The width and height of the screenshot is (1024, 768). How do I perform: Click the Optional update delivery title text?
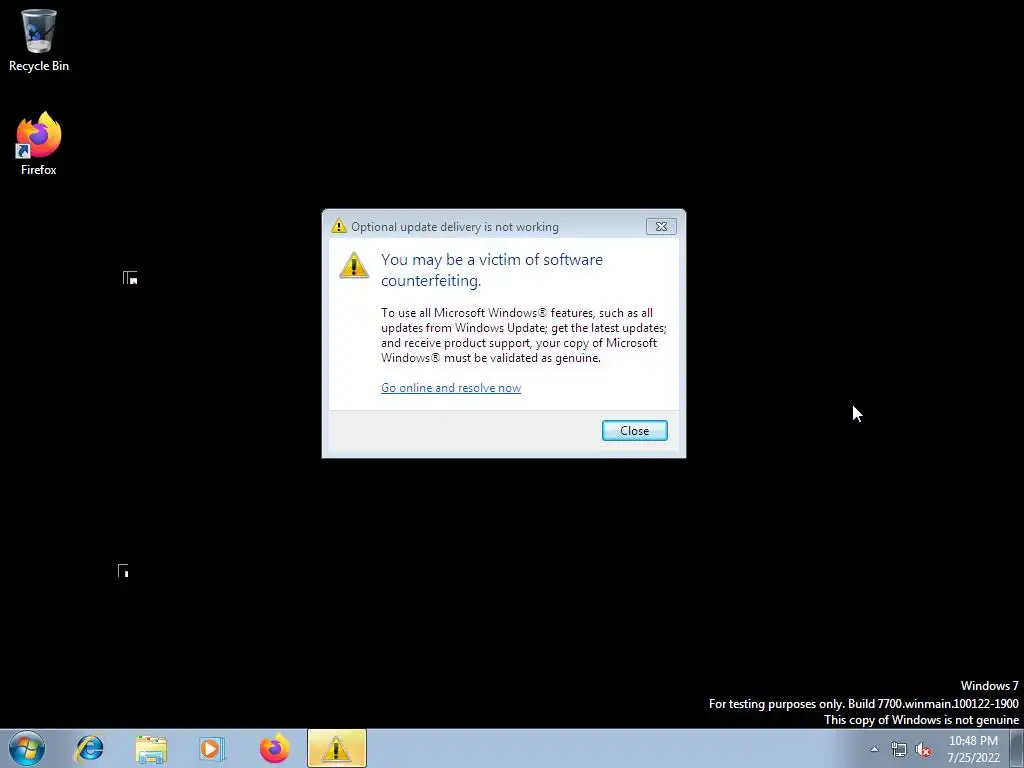pyautogui.click(x=455, y=227)
